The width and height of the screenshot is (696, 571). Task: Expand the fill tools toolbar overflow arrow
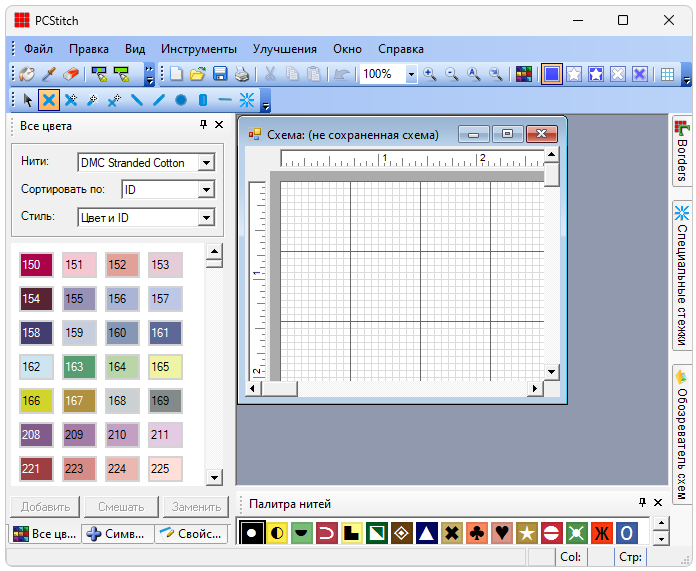coord(150,75)
